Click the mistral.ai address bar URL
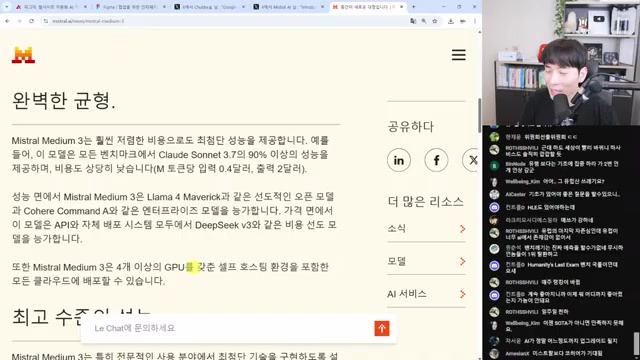The height and width of the screenshot is (360, 640). [88, 21]
